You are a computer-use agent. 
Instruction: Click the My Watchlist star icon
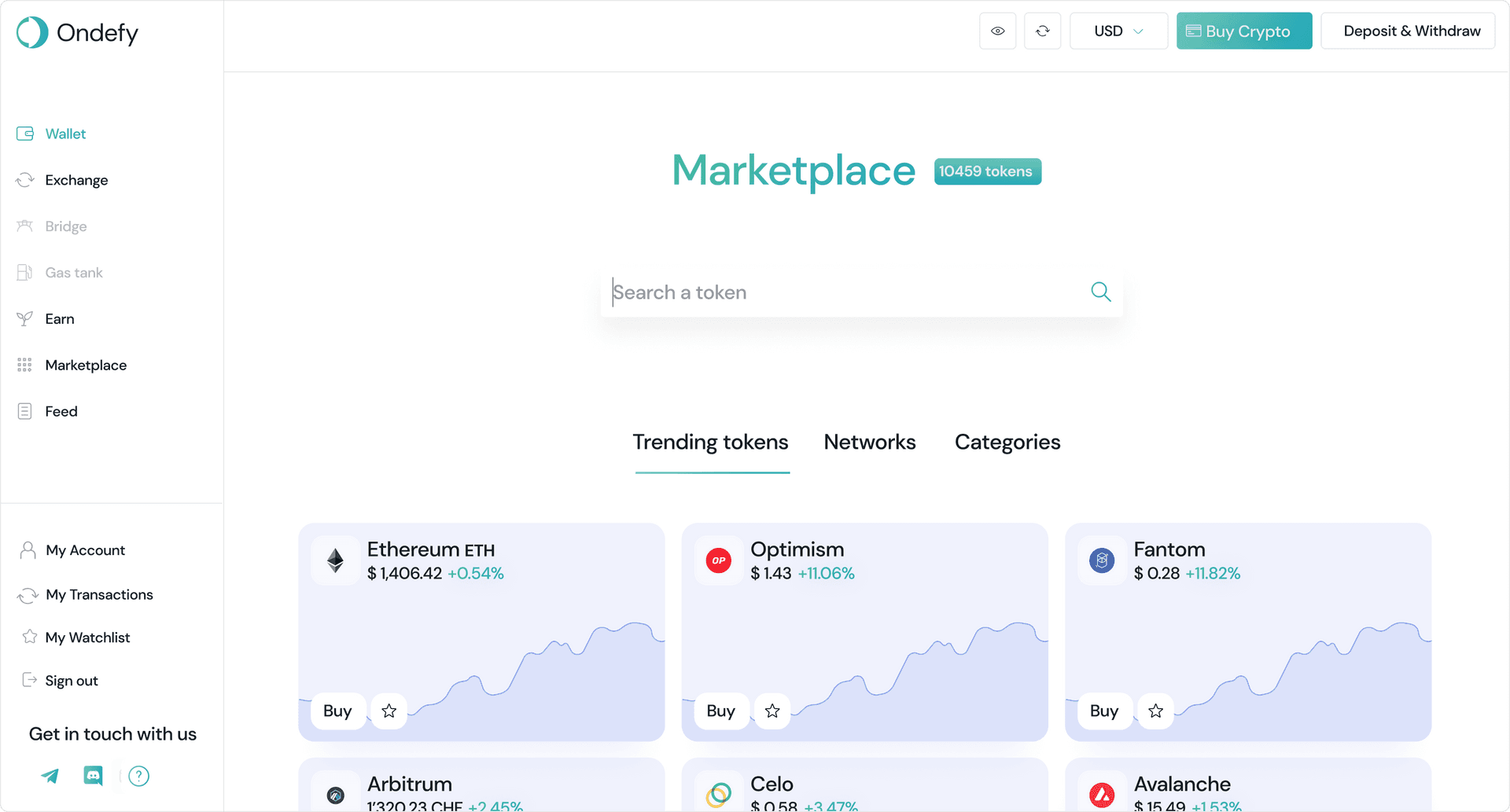tap(30, 637)
